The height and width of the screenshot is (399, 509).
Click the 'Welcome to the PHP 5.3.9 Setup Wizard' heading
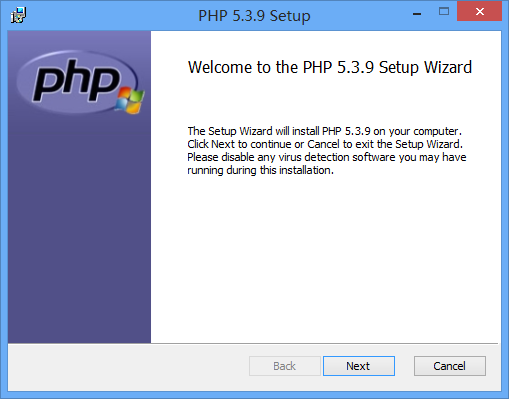click(x=330, y=67)
